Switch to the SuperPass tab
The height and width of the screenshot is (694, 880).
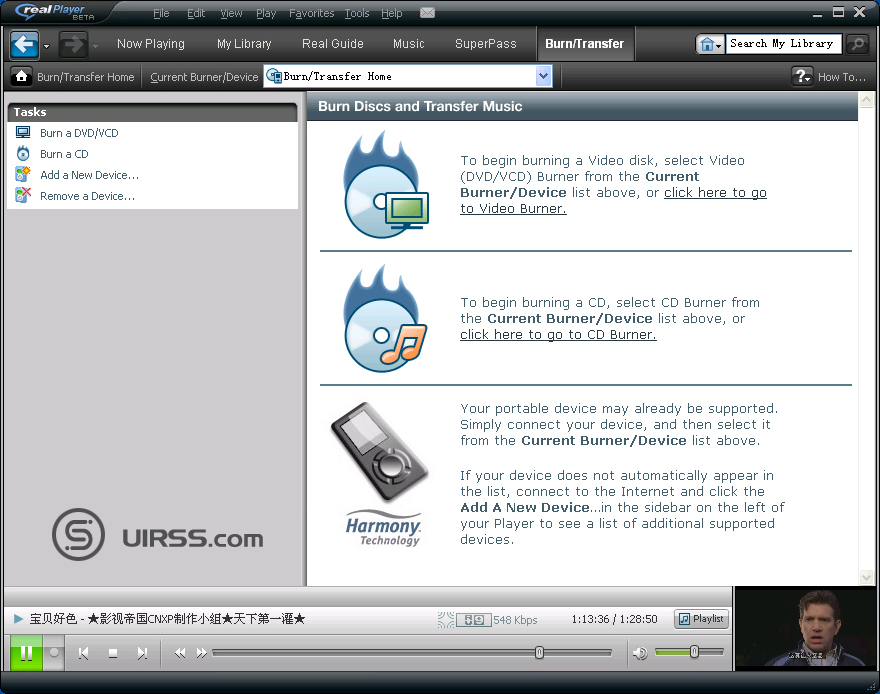tap(485, 44)
